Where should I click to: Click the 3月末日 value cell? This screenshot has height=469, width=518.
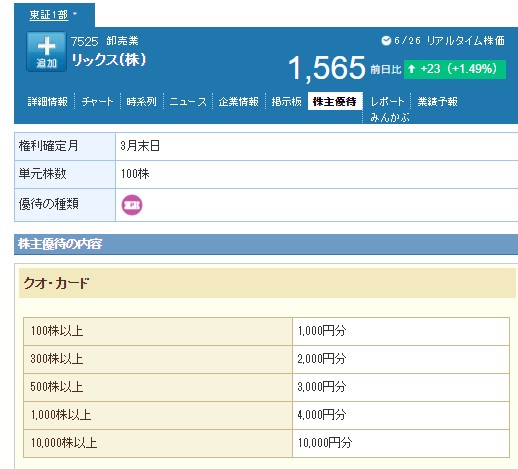coord(317,146)
